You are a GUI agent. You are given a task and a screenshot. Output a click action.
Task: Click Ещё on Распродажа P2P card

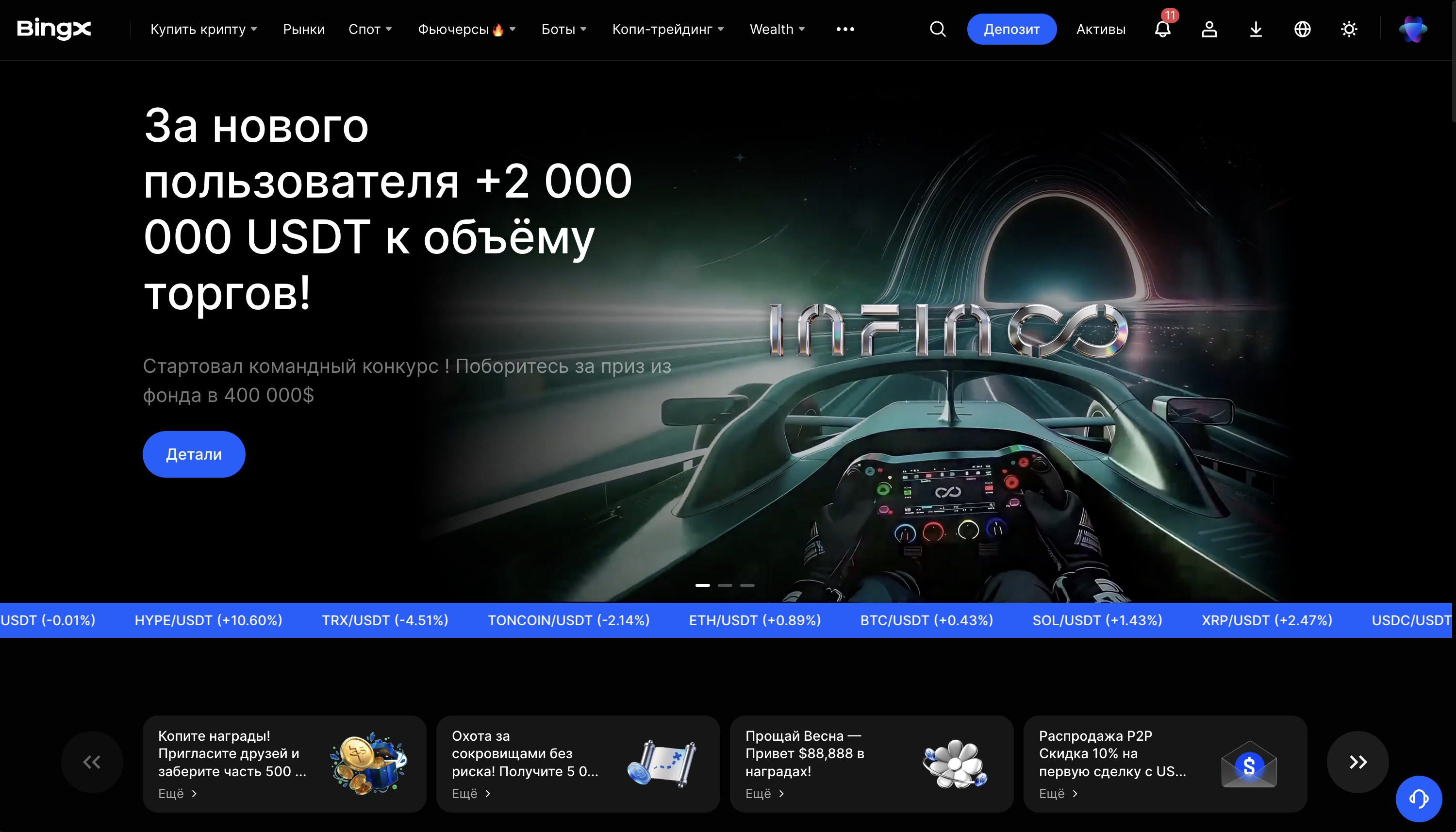coord(1059,794)
